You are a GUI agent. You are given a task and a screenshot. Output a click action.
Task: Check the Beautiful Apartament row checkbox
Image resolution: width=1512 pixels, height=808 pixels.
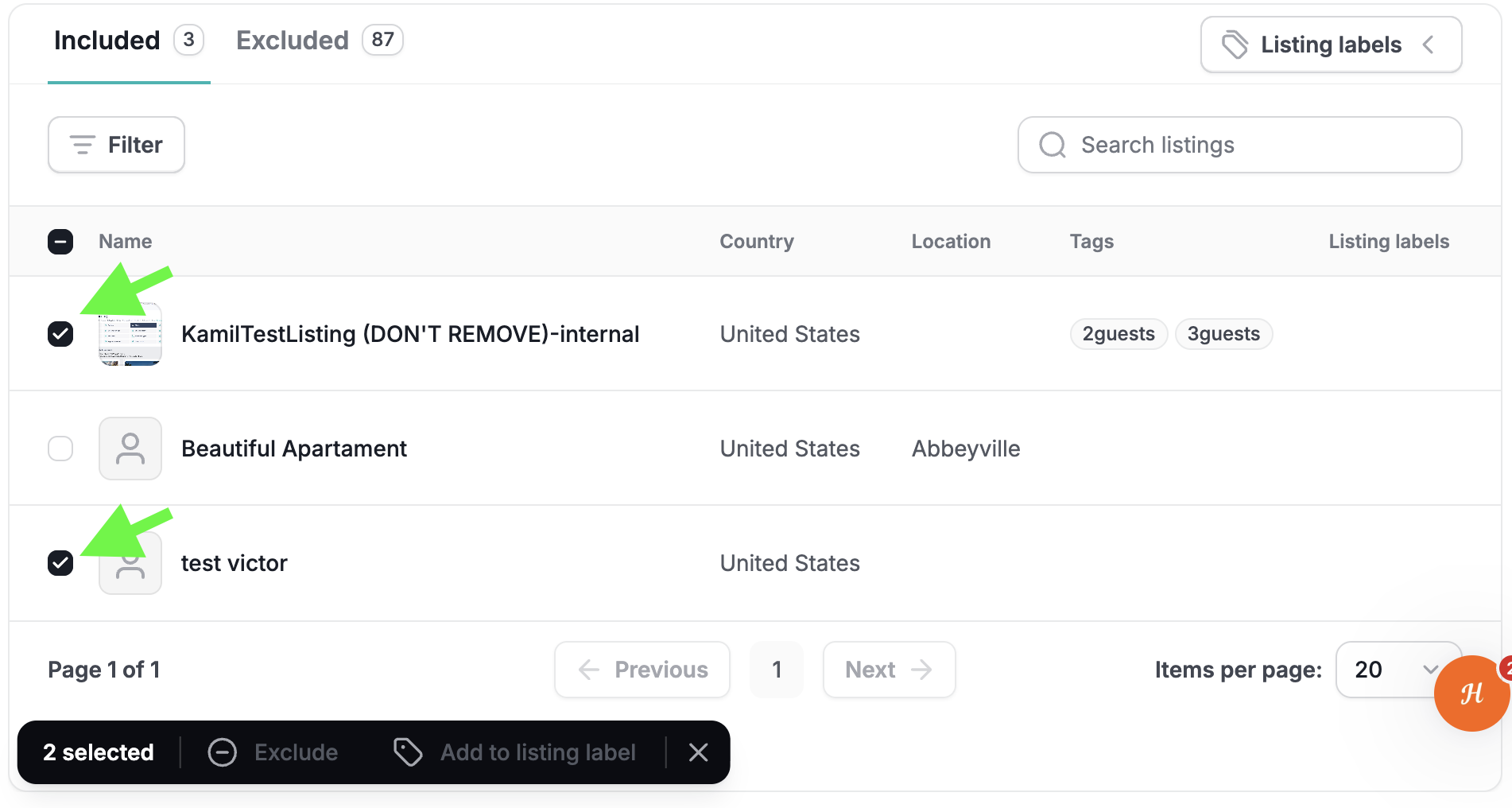(x=60, y=449)
